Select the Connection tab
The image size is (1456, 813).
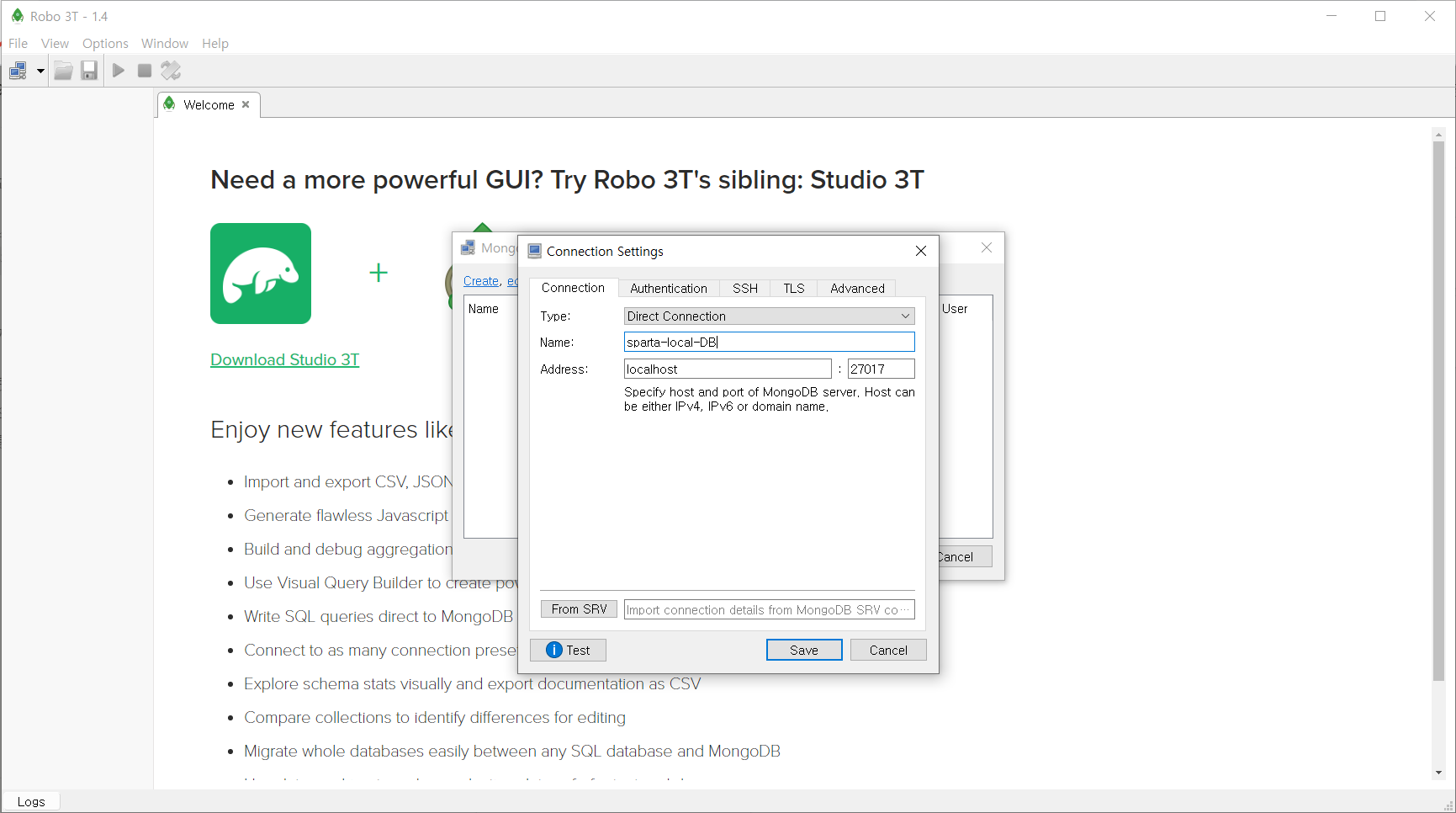[x=573, y=287]
